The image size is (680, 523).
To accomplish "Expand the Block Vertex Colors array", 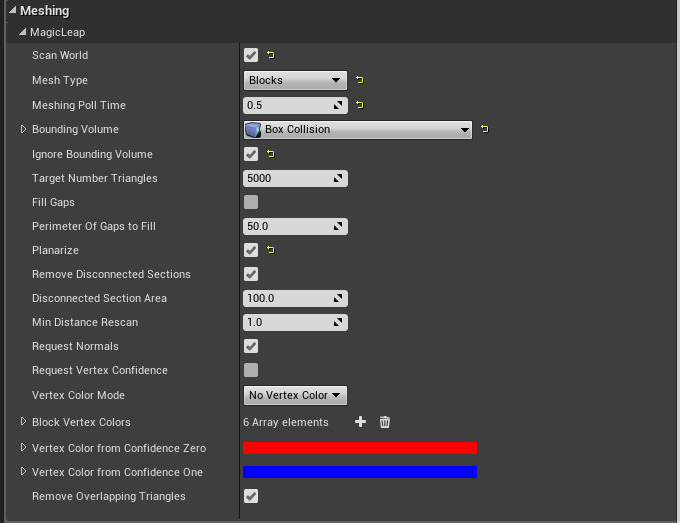I will (x=24, y=422).
